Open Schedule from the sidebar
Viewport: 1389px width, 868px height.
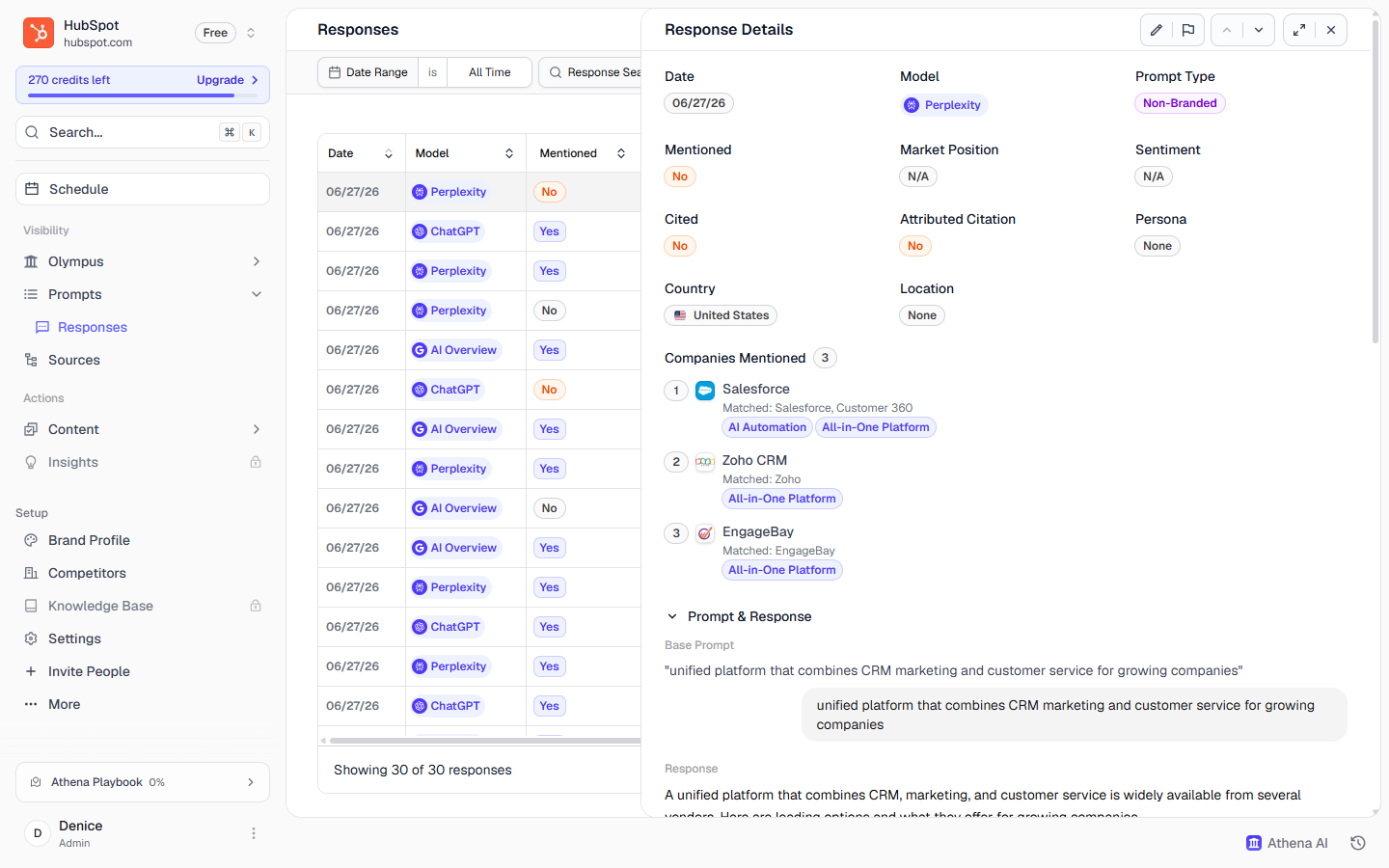click(x=143, y=189)
